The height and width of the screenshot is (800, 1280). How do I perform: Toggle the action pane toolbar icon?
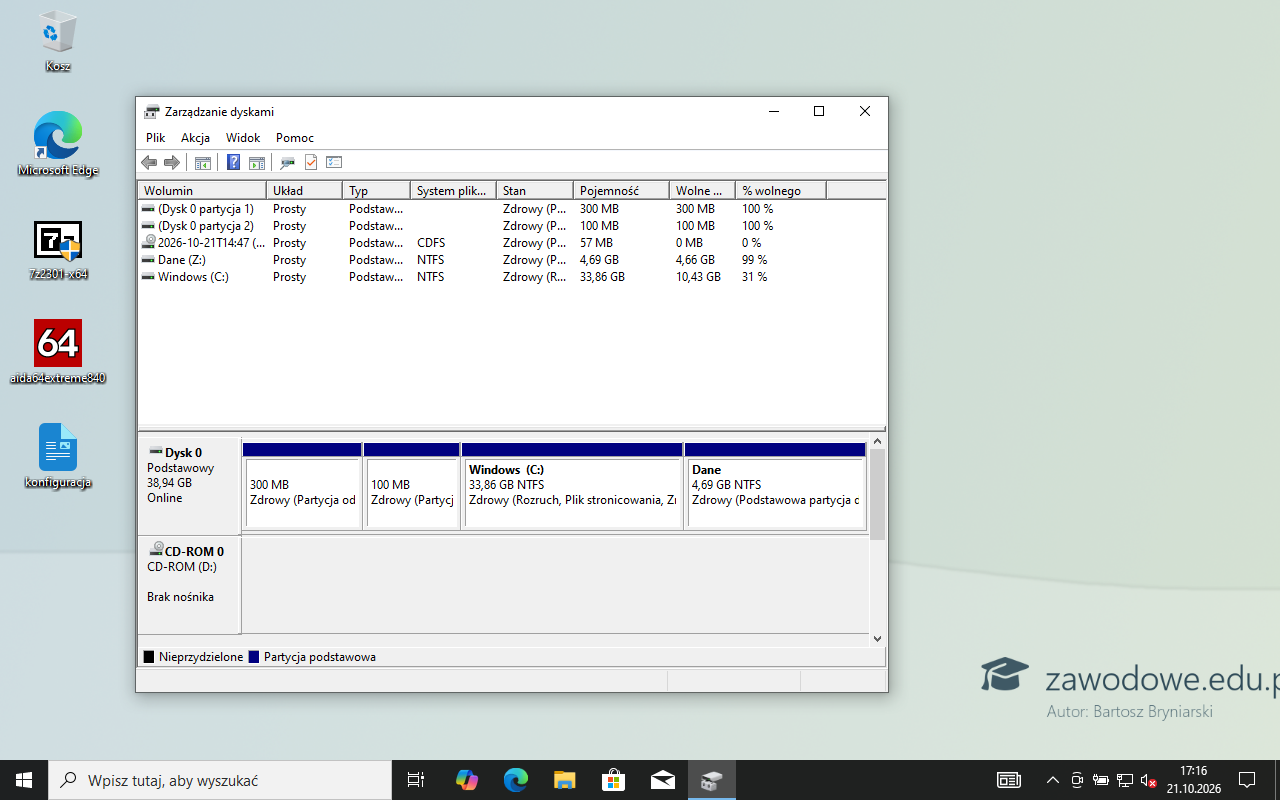(x=256, y=162)
